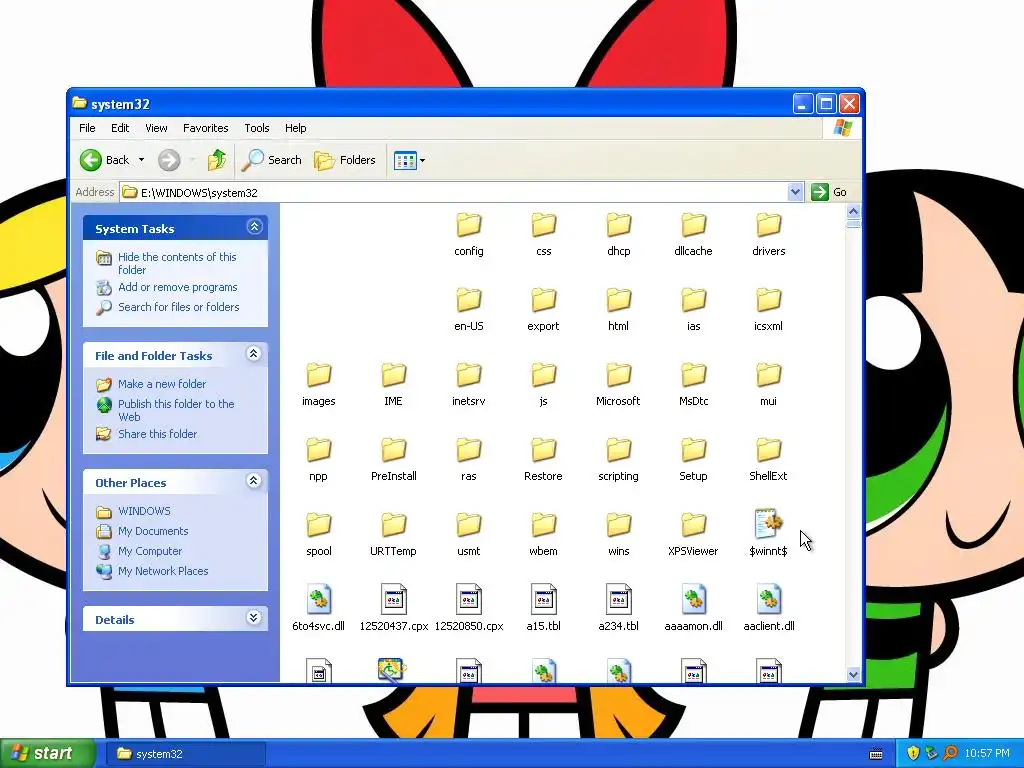Viewport: 1024px width, 768px height.
Task: Open the Search pane
Action: [x=272, y=160]
